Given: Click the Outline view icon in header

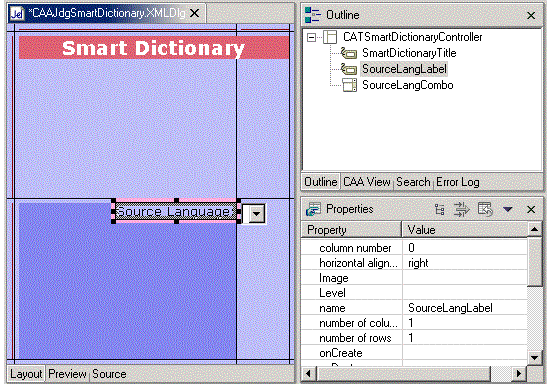Looking at the screenshot, I should [x=313, y=15].
